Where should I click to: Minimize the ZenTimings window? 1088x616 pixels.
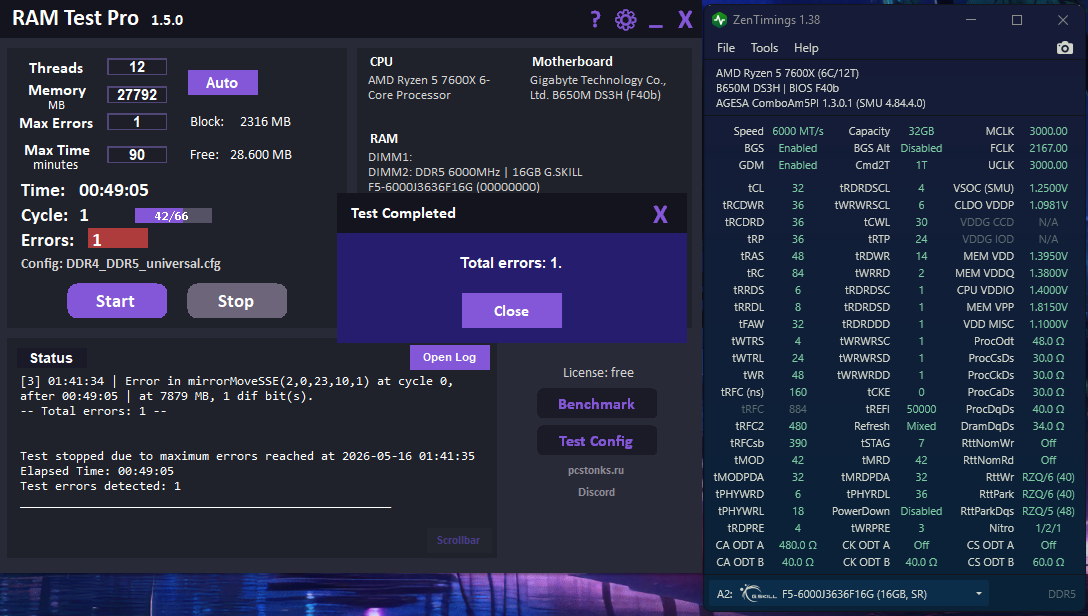[x=971, y=20]
